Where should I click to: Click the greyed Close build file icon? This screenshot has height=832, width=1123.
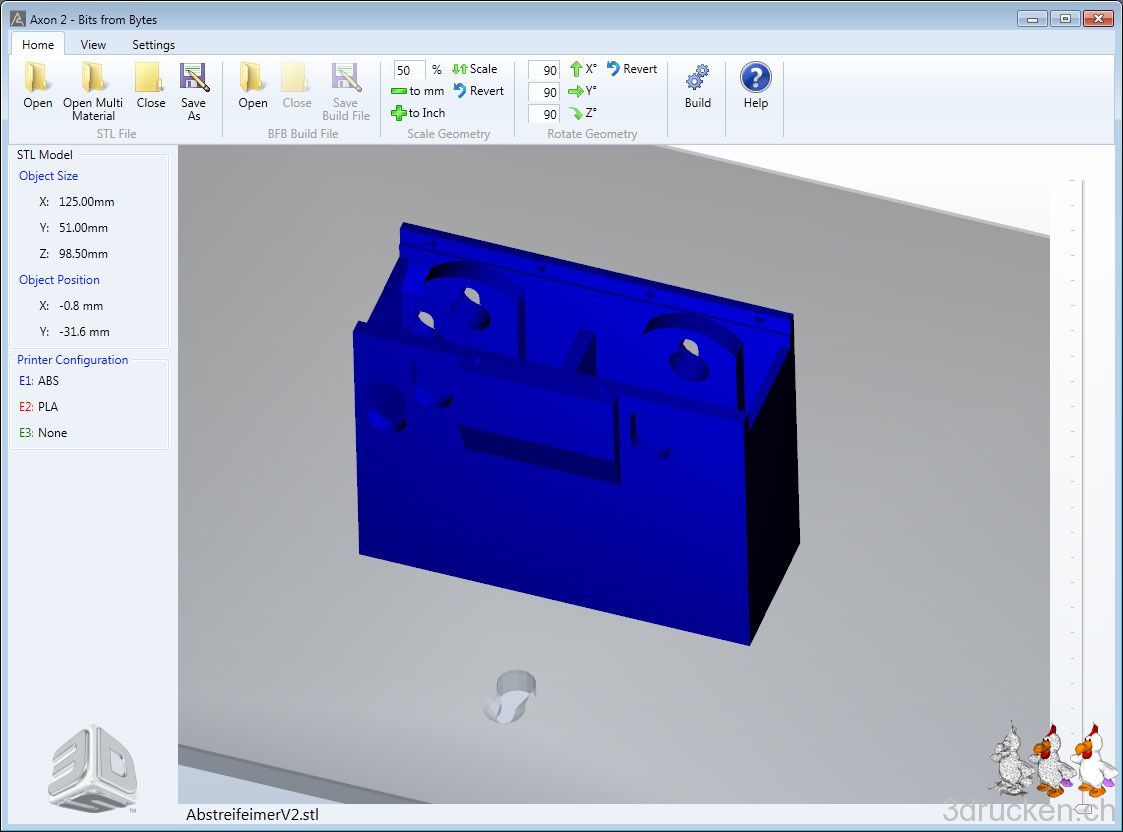tap(297, 77)
